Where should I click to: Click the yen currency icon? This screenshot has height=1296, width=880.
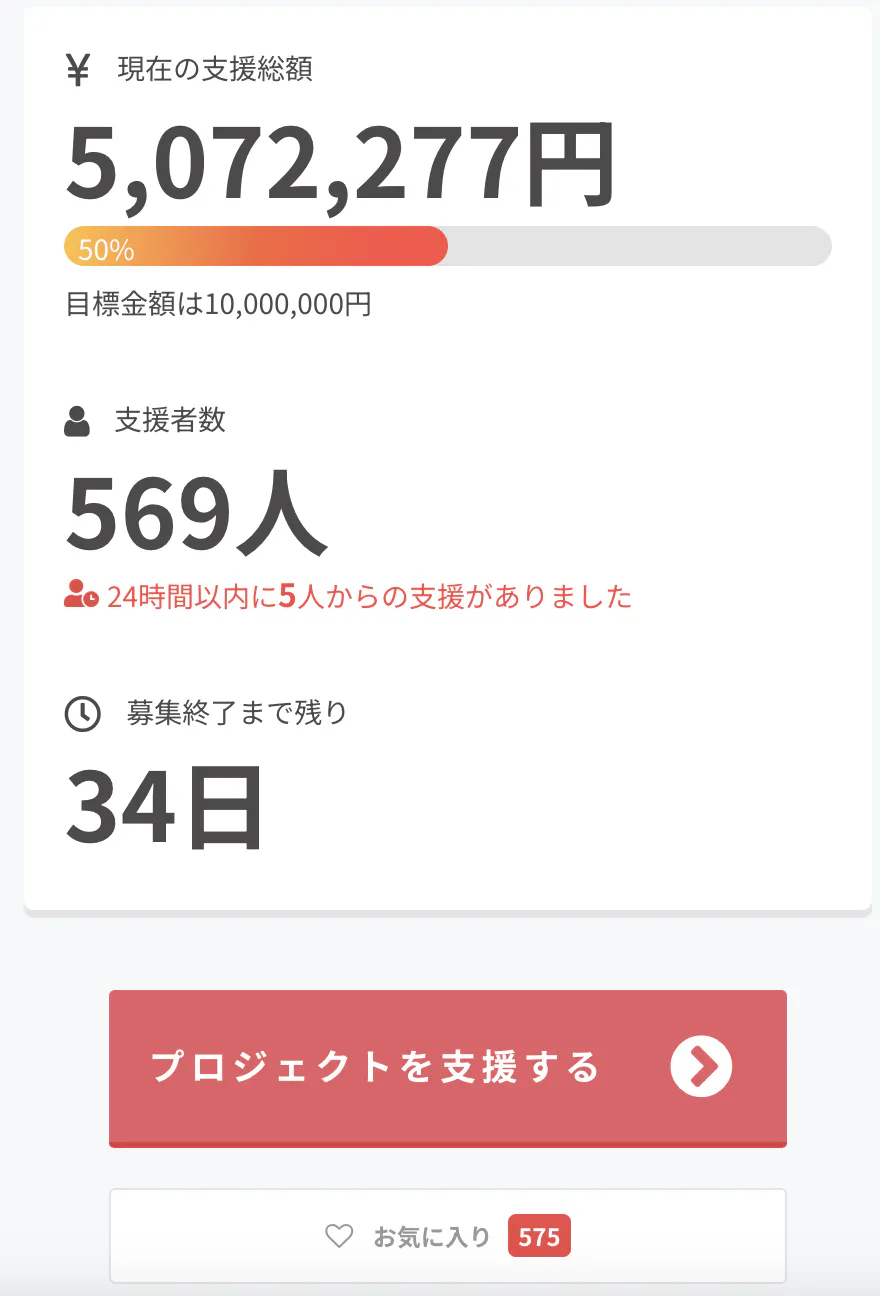tap(78, 71)
